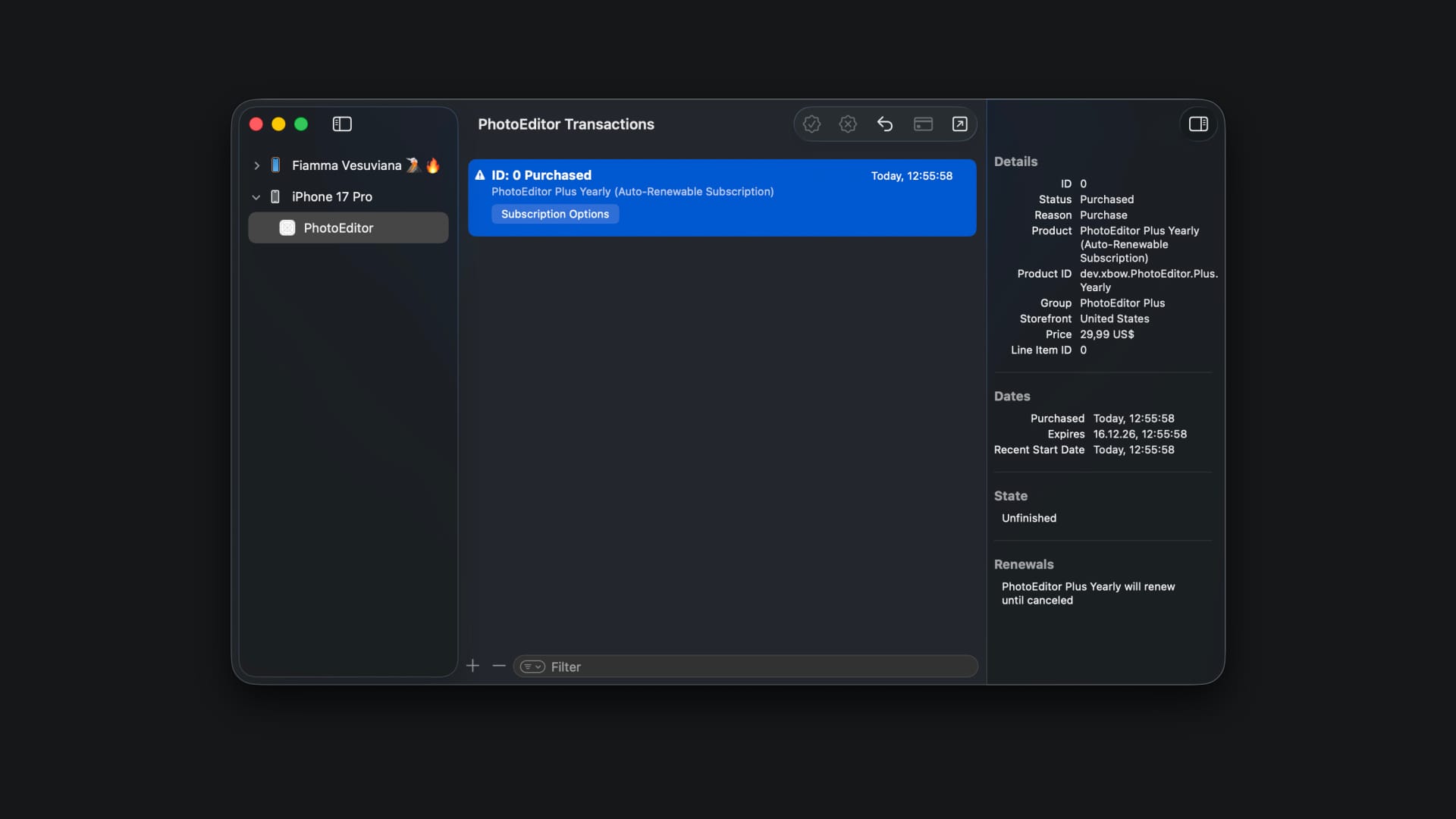Click into the Filter text field

[758, 667]
